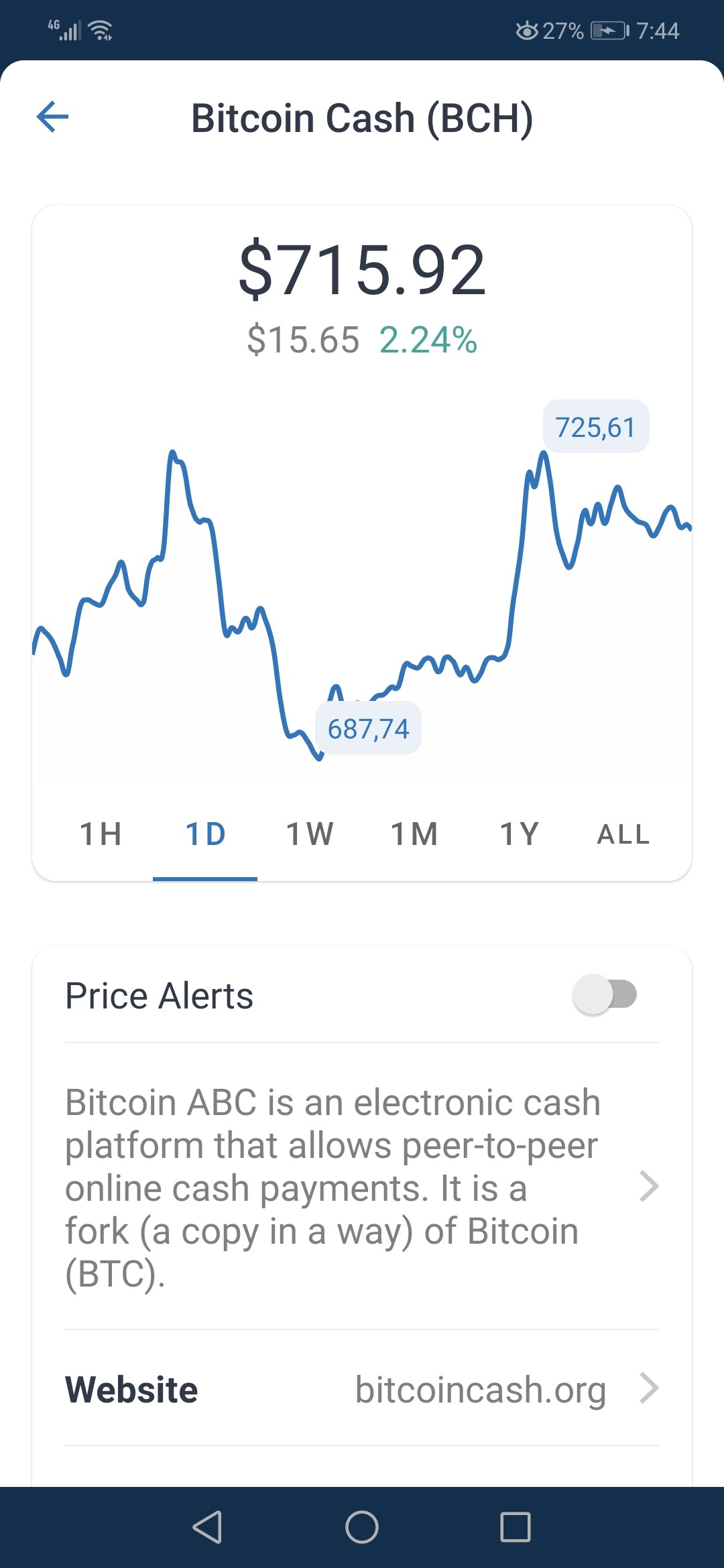Tap the Wi-Fi status icon
Viewport: 724px width, 1568px height.
[x=101, y=30]
